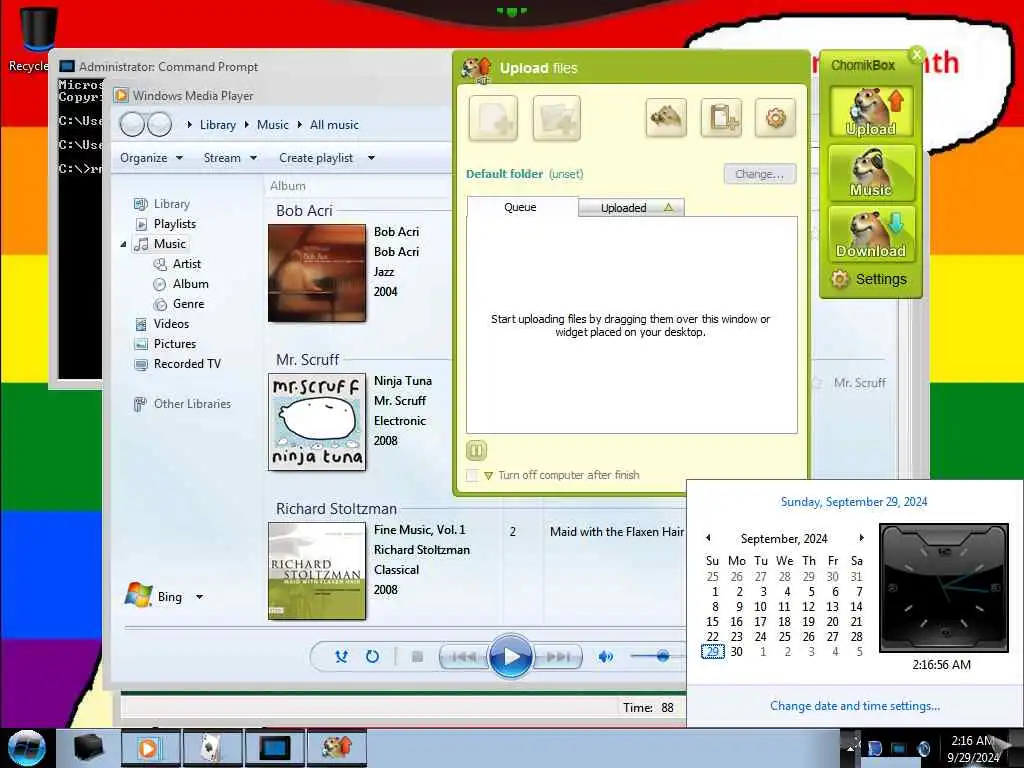Open ChomikBox Upload widget button
Image resolution: width=1024 pixels, height=768 pixels.
[871, 112]
